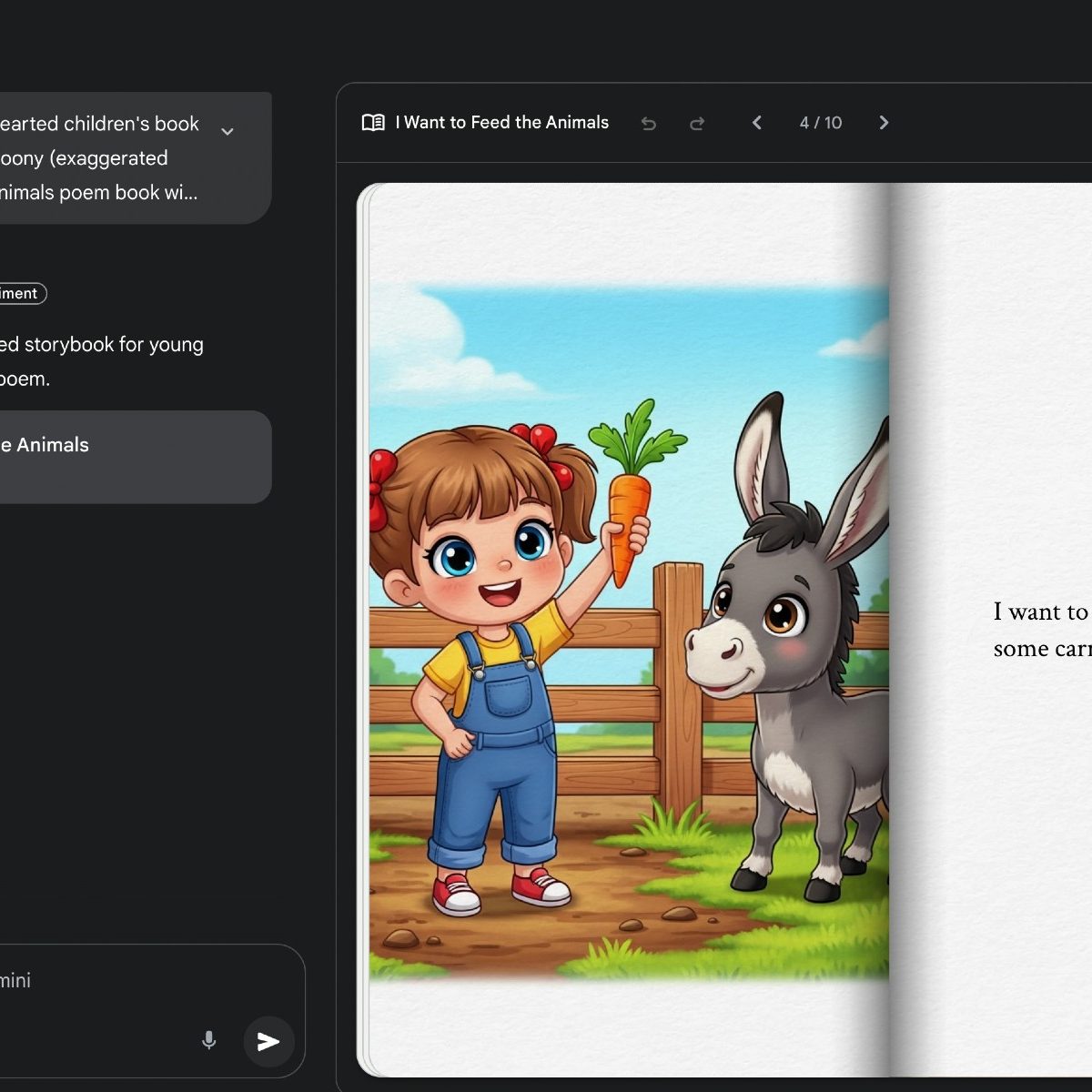This screenshot has height=1092, width=1092.
Task: Click the open book icon beside the title
Action: (373, 123)
